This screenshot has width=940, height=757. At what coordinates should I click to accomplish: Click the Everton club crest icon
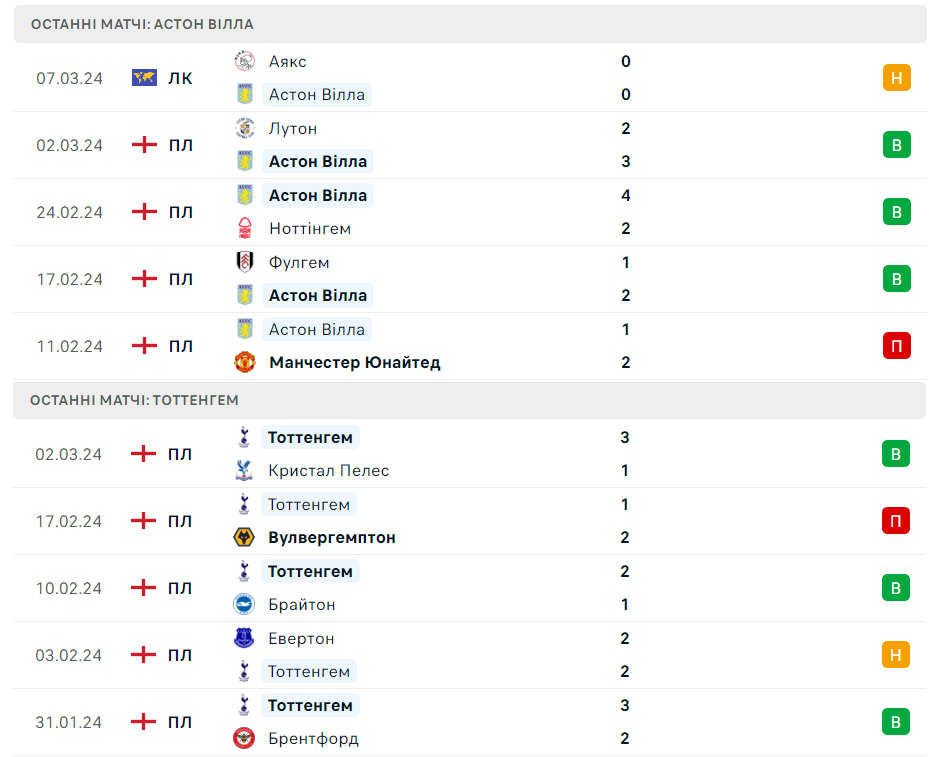[x=244, y=638]
